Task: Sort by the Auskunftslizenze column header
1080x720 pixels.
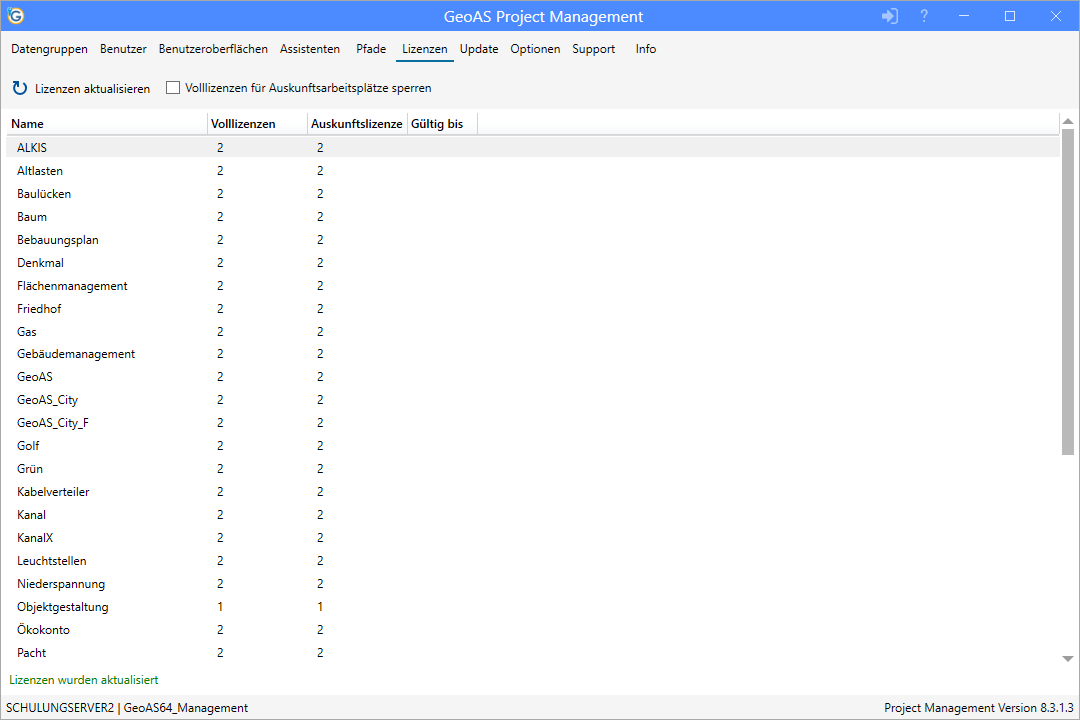Action: [357, 124]
